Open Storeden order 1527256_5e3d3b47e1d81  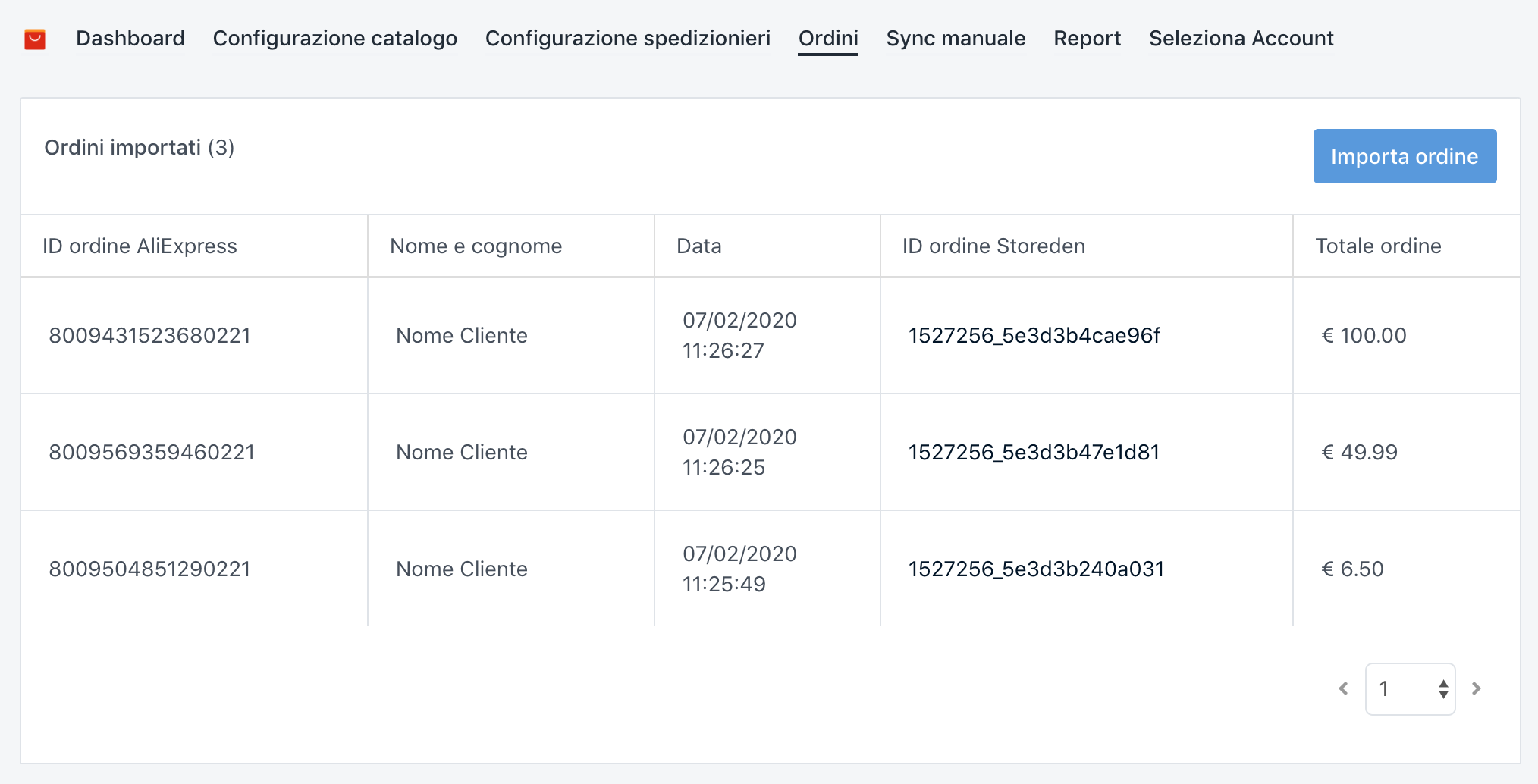coord(1034,452)
